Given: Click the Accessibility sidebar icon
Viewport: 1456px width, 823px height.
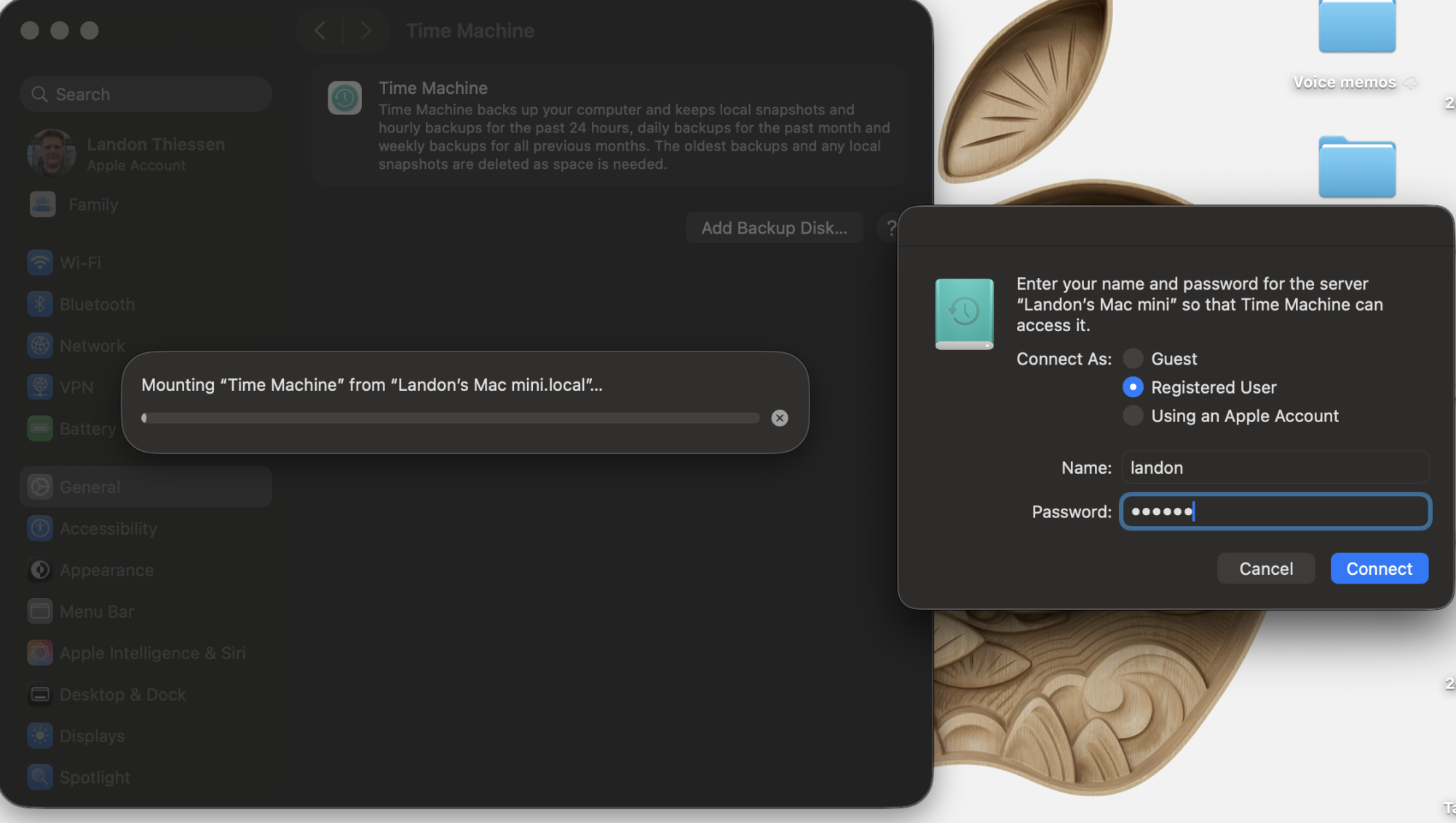Looking at the screenshot, I should pyautogui.click(x=40, y=528).
